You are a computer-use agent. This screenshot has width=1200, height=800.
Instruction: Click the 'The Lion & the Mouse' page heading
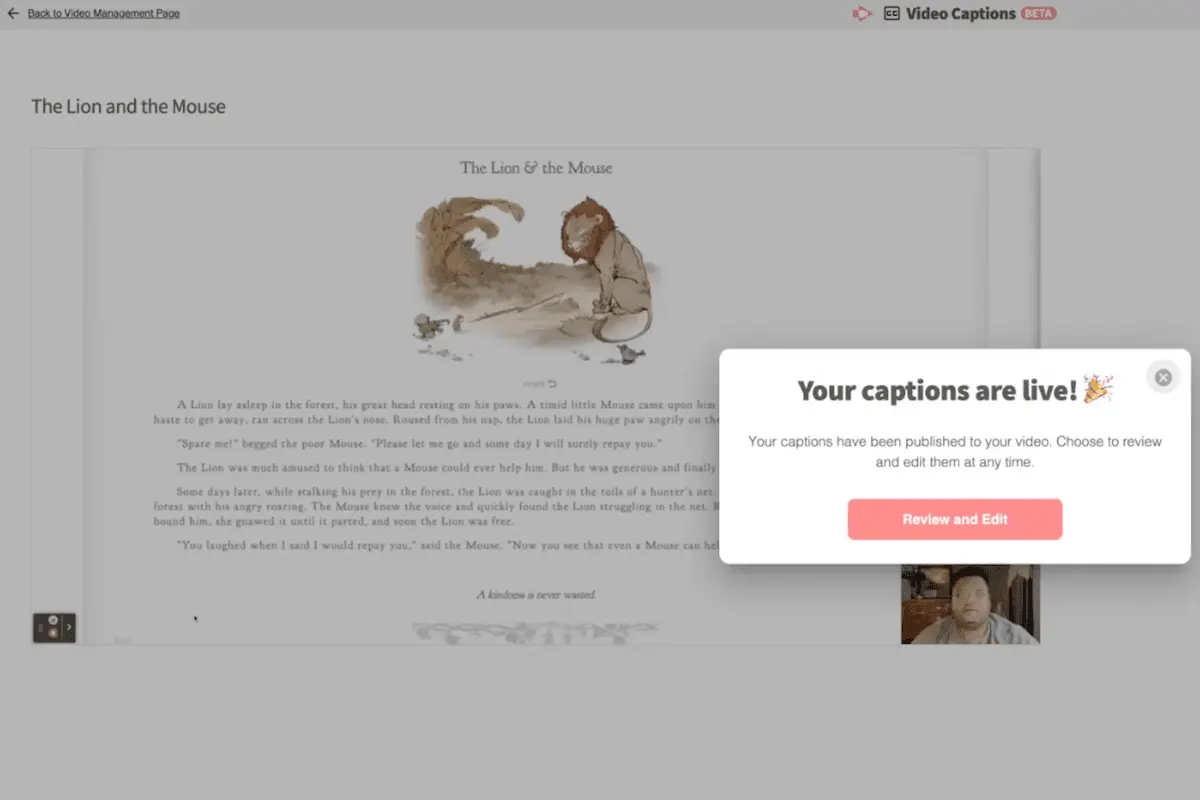[x=536, y=167]
